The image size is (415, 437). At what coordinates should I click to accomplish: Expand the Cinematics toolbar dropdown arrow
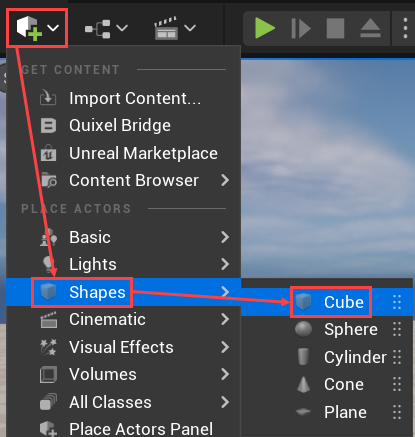[x=190, y=28]
